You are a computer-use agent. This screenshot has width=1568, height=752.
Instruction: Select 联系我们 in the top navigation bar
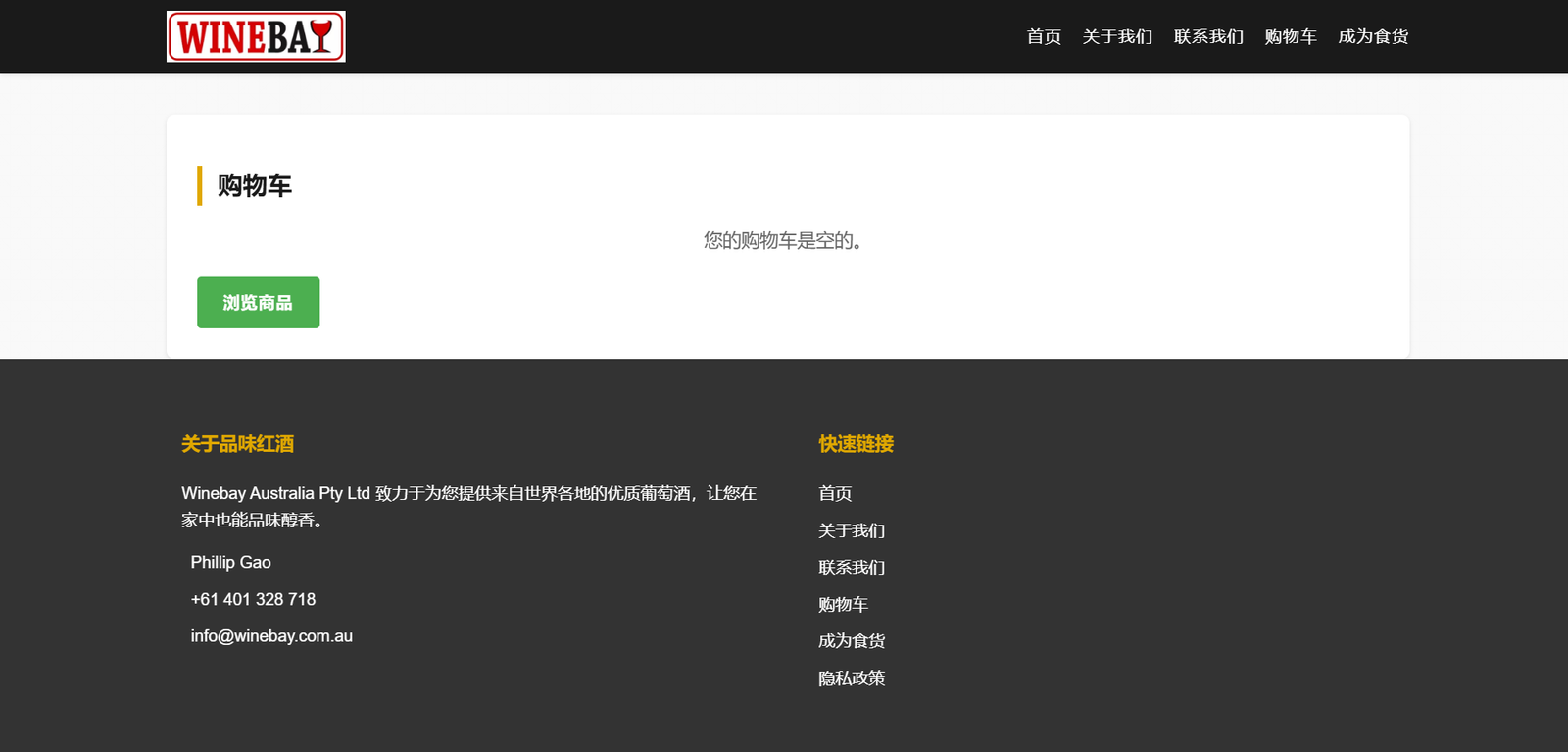pyautogui.click(x=1208, y=36)
